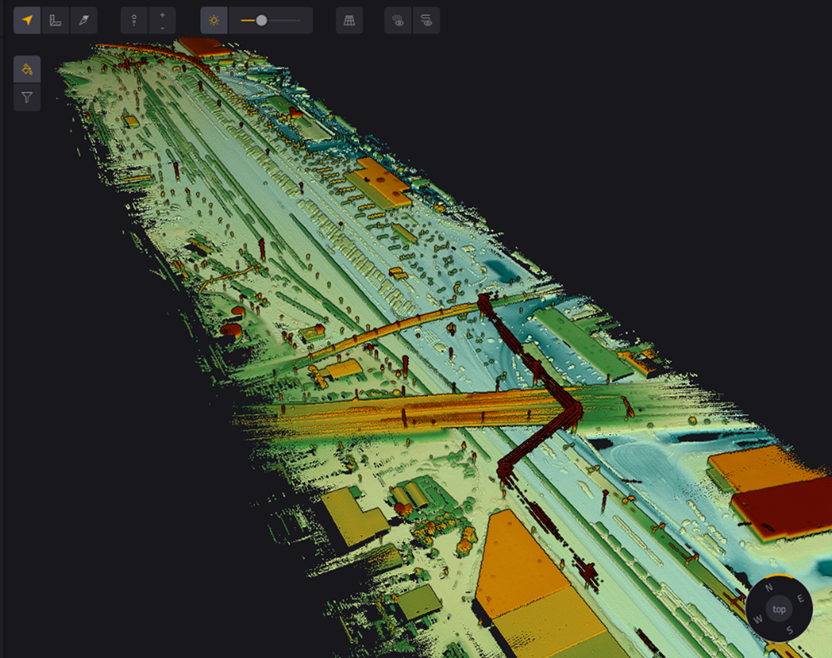
Task: Toggle layer visibility eye icon
Action: [x=426, y=20]
